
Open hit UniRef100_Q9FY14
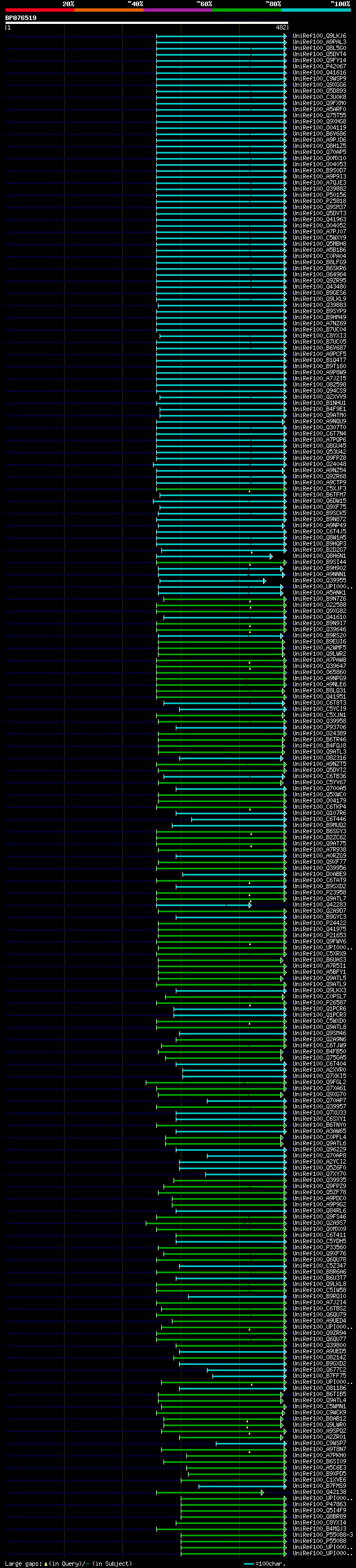click(319, 61)
